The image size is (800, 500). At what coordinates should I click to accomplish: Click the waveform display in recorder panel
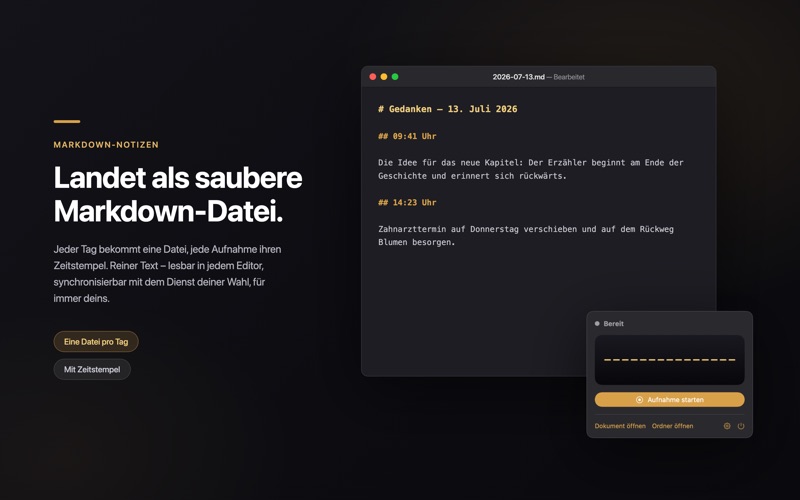[x=669, y=360]
